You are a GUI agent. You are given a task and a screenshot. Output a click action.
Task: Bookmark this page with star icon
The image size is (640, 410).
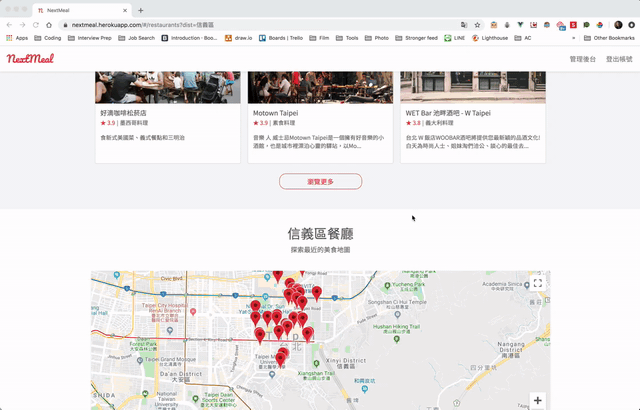click(x=477, y=25)
